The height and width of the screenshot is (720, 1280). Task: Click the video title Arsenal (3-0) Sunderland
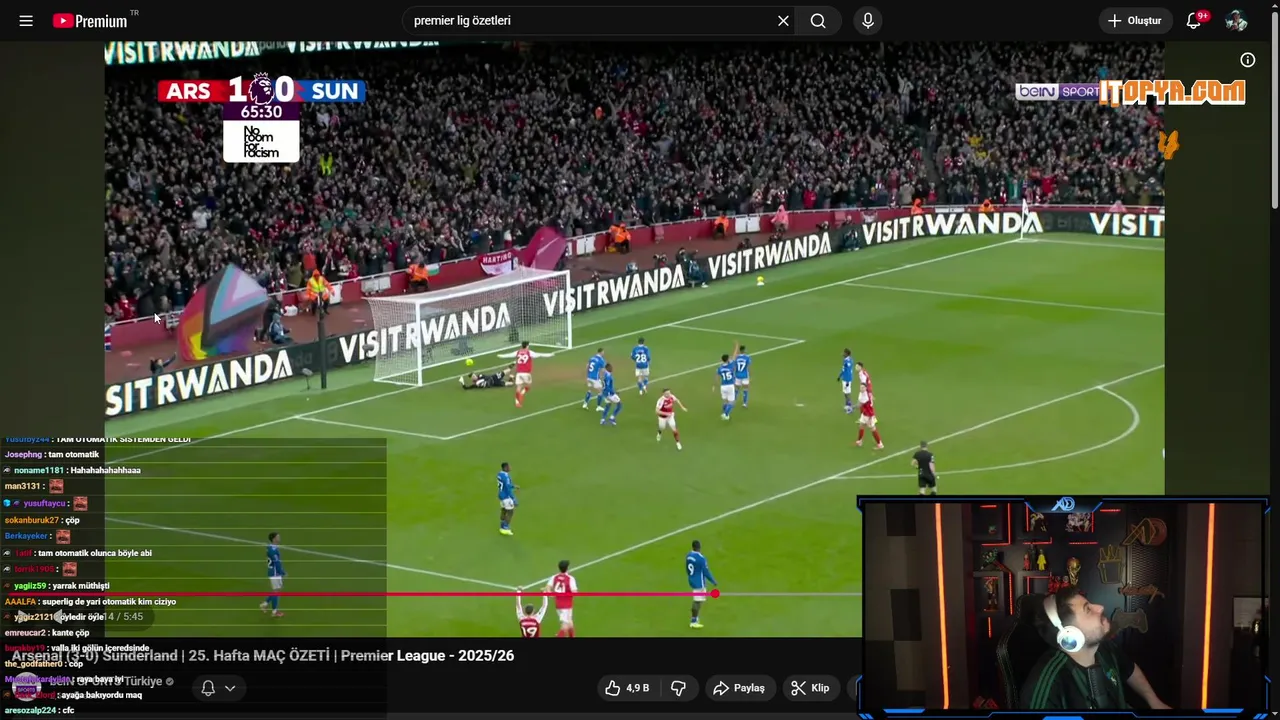tap(263, 656)
